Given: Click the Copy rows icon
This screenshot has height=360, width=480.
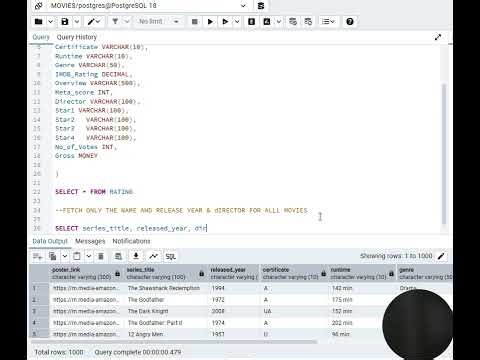Looking at the screenshot, I should pyautogui.click(x=52, y=256).
